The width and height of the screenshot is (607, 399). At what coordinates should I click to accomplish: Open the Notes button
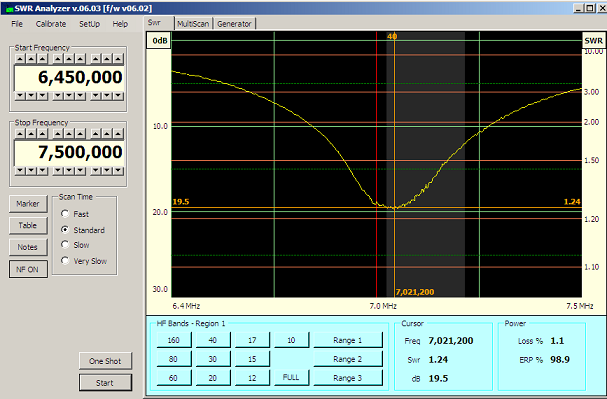pyautogui.click(x=28, y=247)
